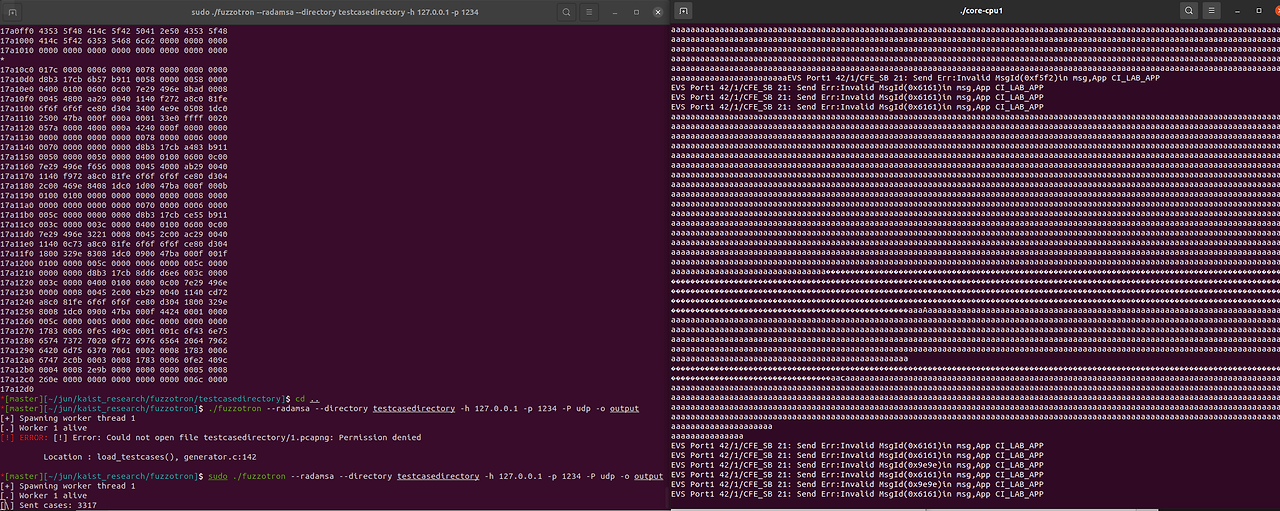
Task: Click the hex dump line starting 17a10c0
Action: pyautogui.click(x=114, y=69)
